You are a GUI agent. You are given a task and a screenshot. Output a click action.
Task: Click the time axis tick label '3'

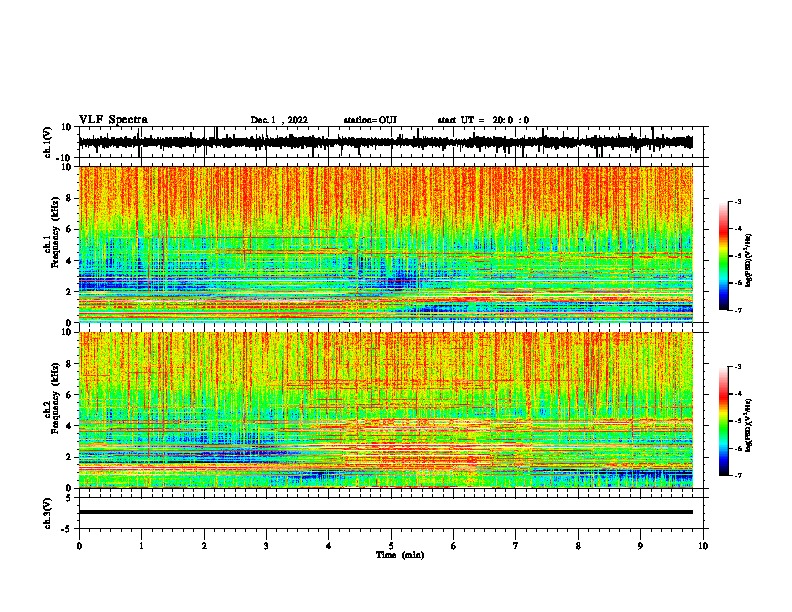click(266, 546)
